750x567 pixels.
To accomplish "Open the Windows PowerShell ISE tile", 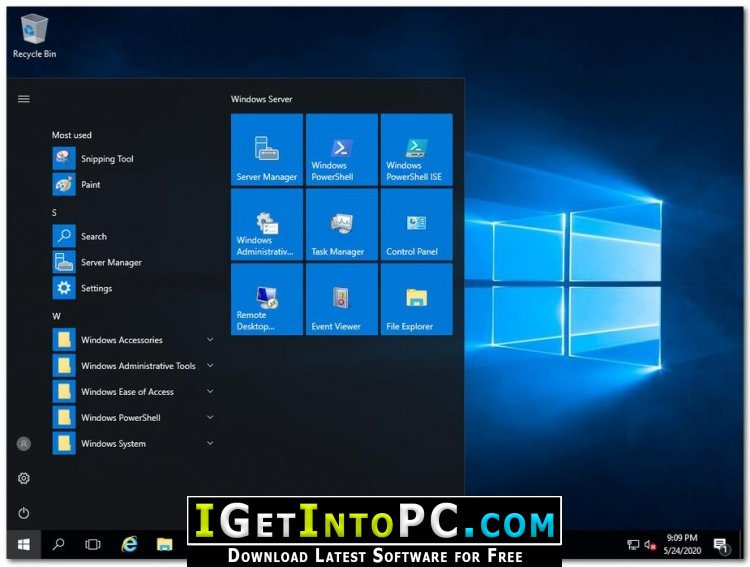I will [417, 150].
